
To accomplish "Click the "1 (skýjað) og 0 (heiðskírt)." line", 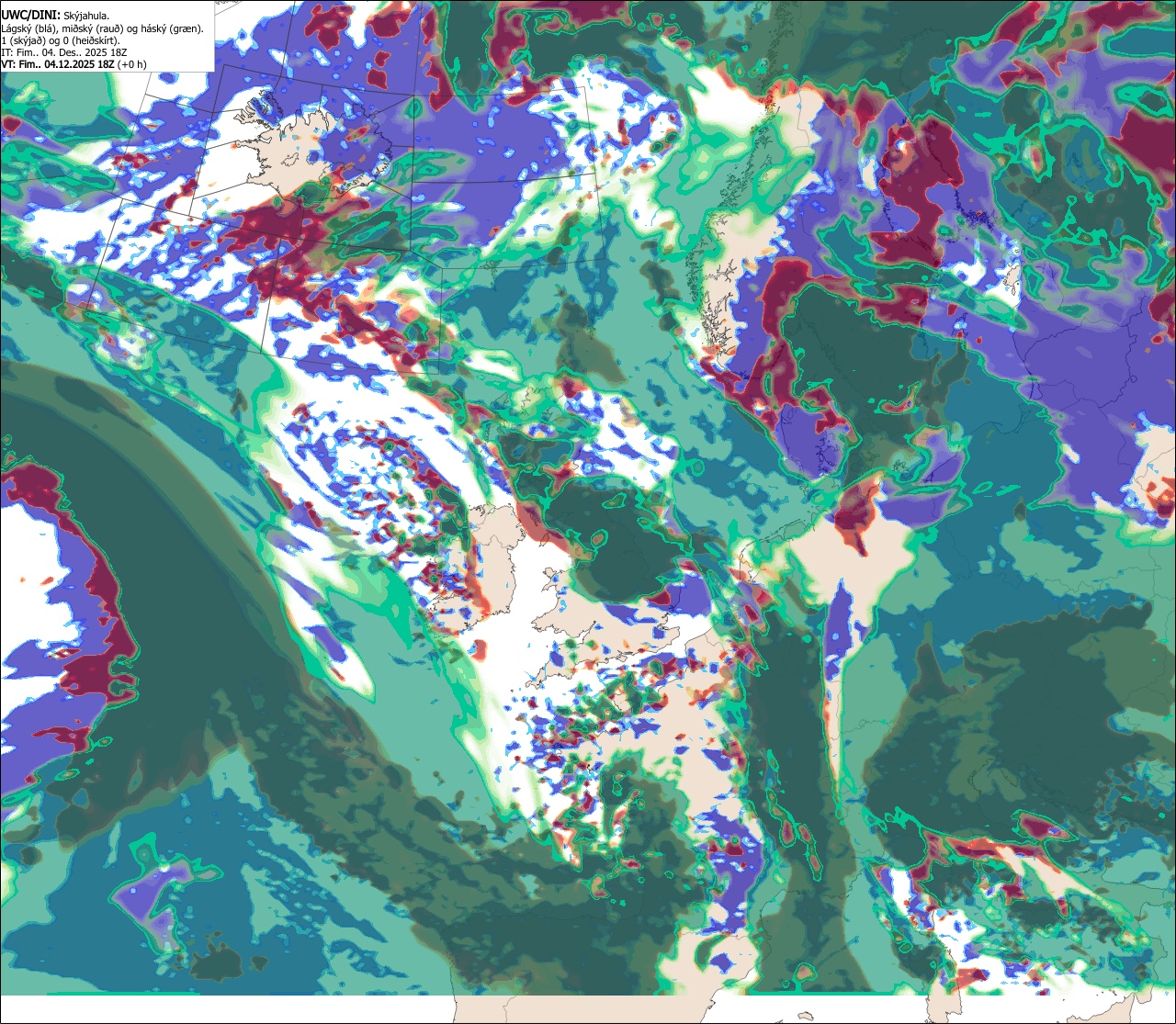I will 61,40.
